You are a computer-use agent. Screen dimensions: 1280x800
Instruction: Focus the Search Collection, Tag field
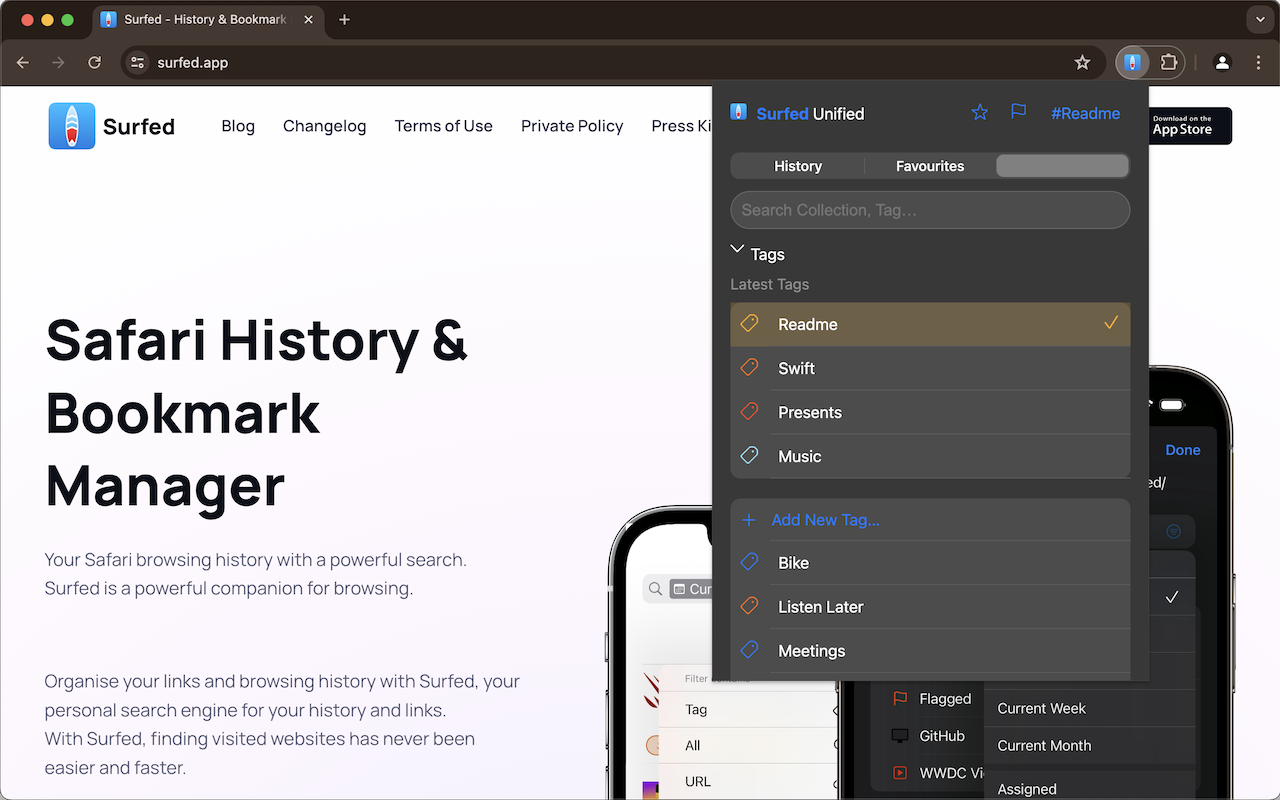(930, 210)
